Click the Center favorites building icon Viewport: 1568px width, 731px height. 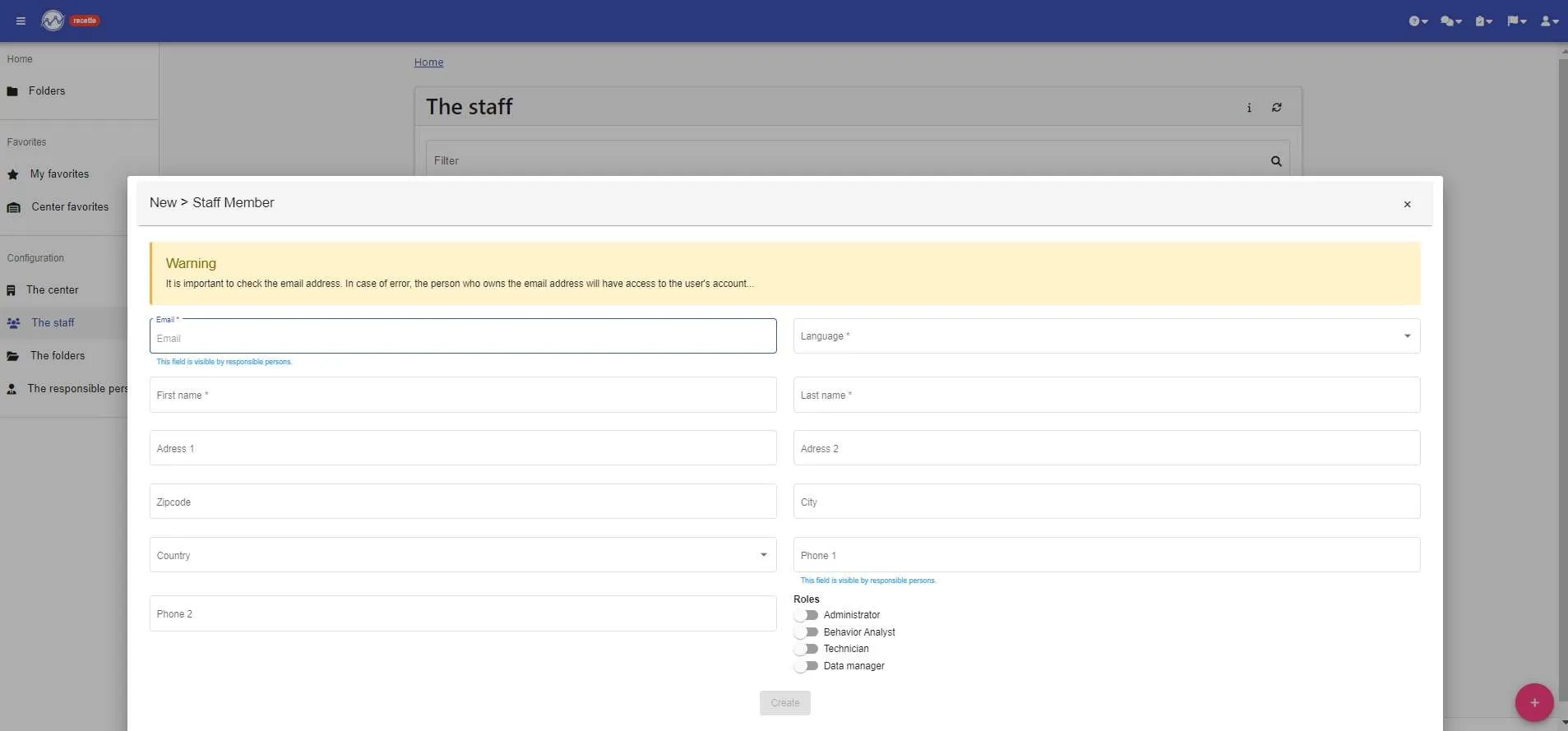point(13,207)
